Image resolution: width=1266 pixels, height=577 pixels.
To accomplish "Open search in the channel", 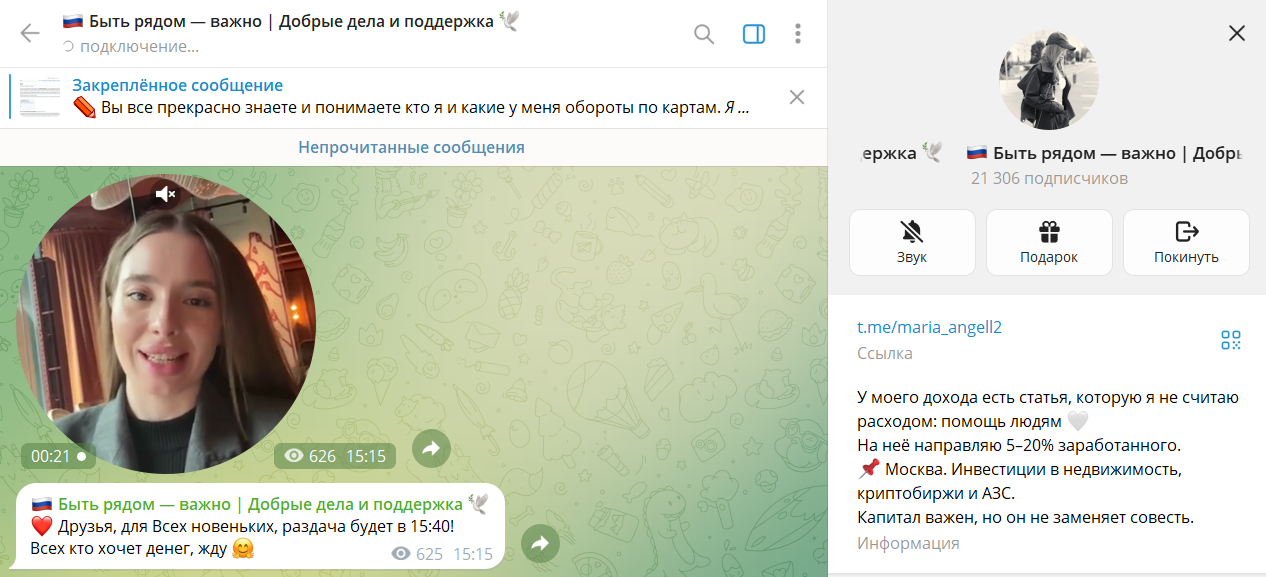I will tap(704, 34).
